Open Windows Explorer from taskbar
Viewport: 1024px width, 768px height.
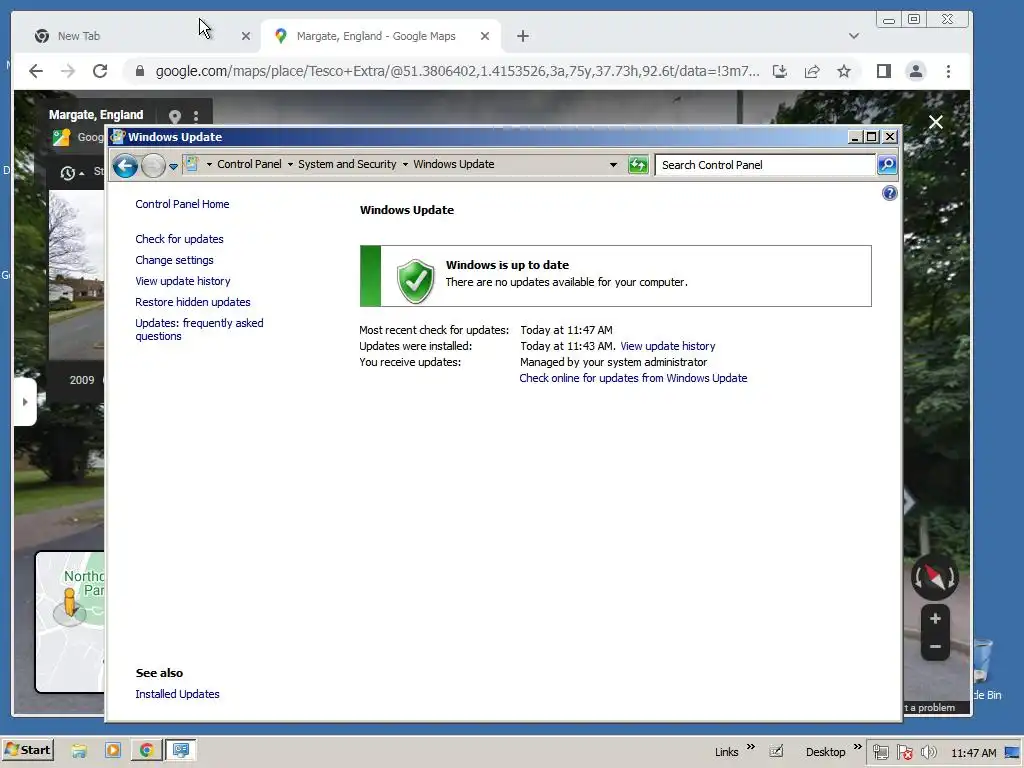pos(79,750)
